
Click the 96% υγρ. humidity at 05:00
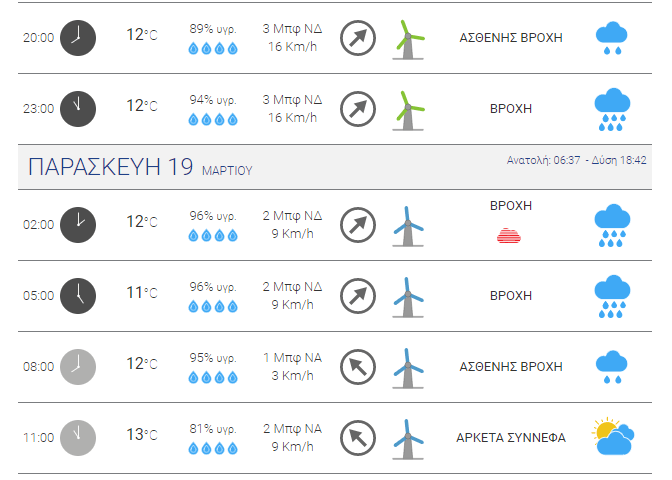click(213, 287)
